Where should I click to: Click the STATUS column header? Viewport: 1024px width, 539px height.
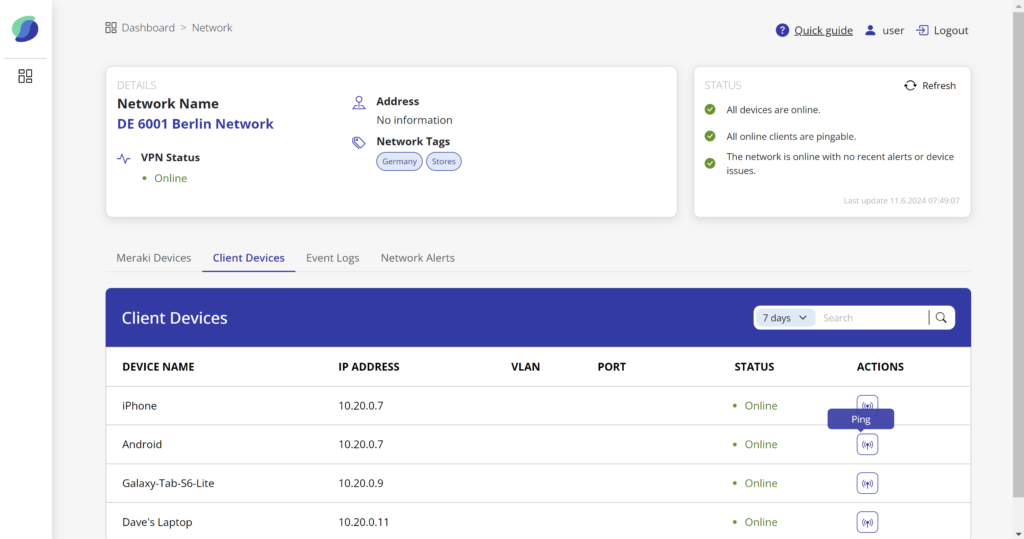click(x=754, y=367)
